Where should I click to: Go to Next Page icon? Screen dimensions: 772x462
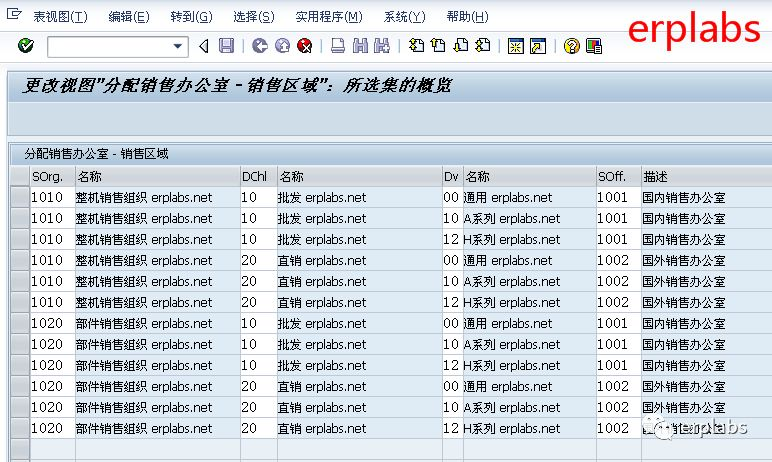(461, 46)
